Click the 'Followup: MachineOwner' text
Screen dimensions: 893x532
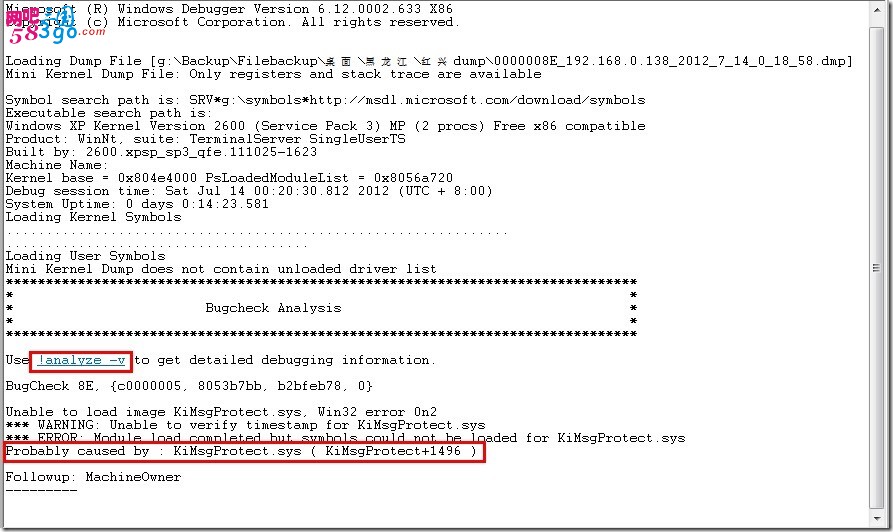pos(93,477)
